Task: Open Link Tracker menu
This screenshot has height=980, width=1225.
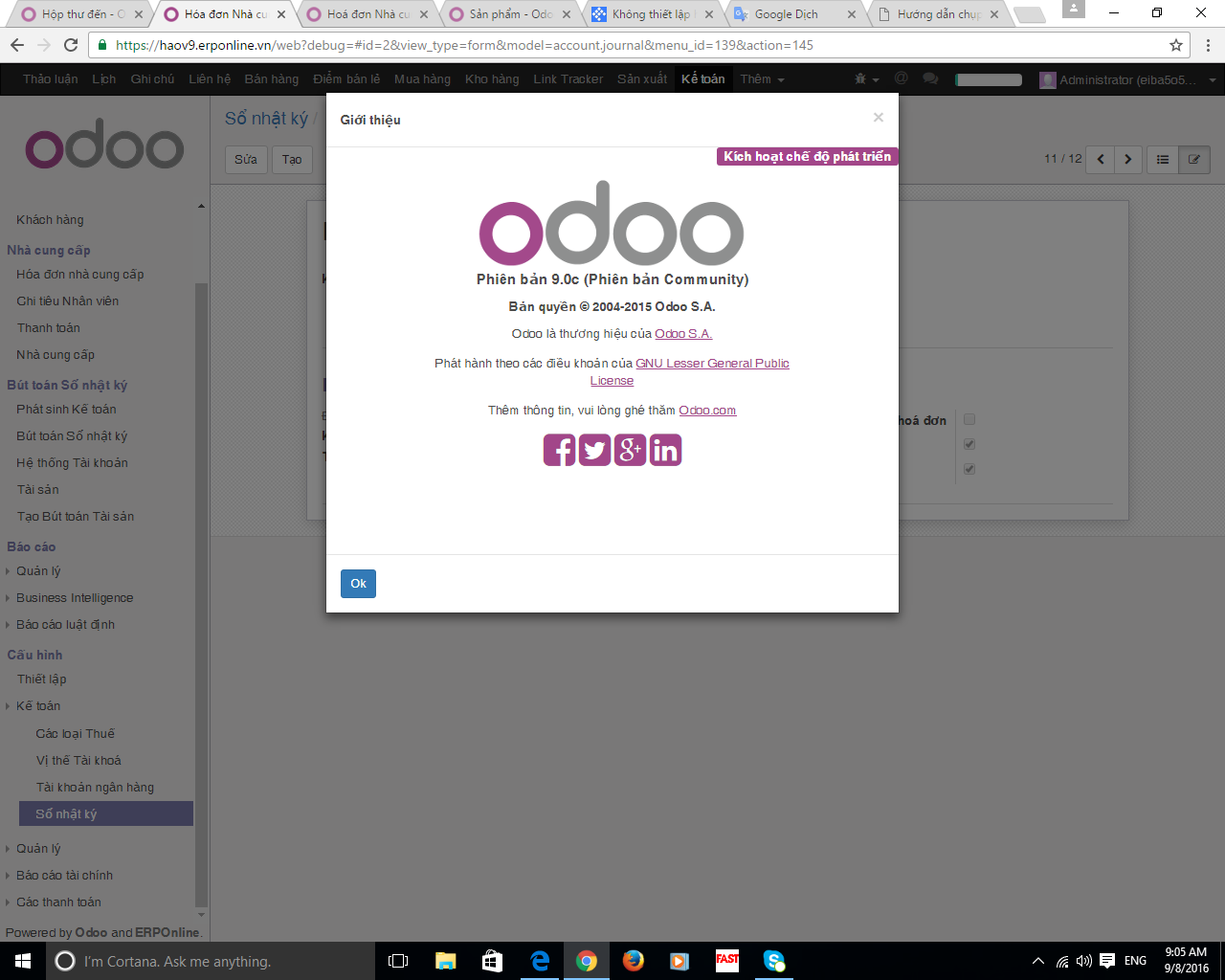Action: (568, 79)
